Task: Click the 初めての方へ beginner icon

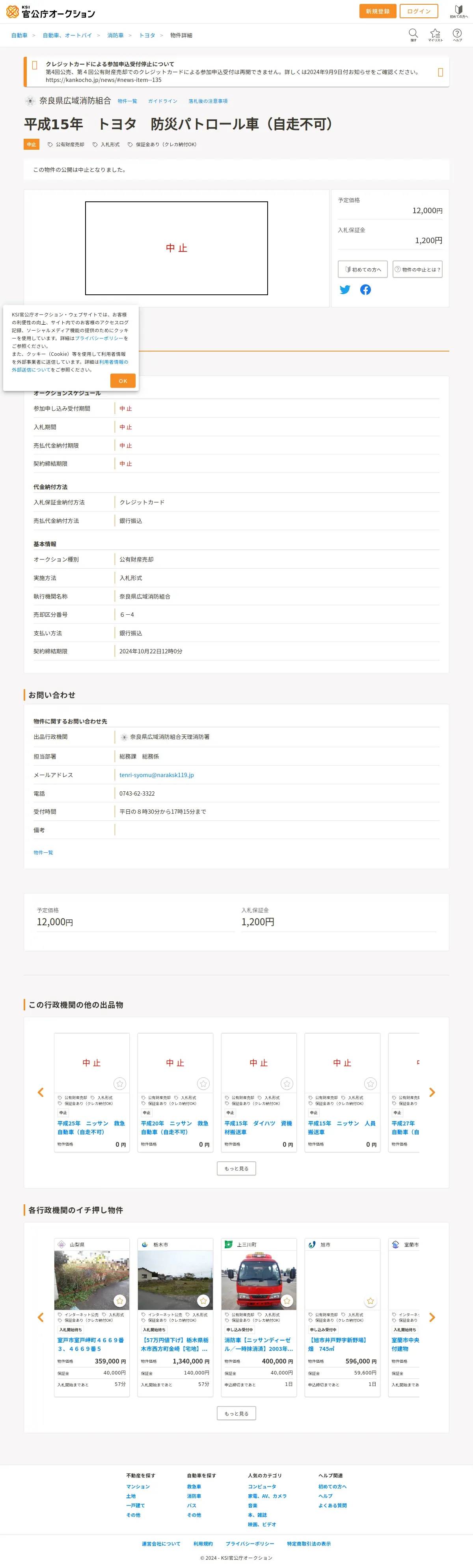Action: click(x=459, y=11)
